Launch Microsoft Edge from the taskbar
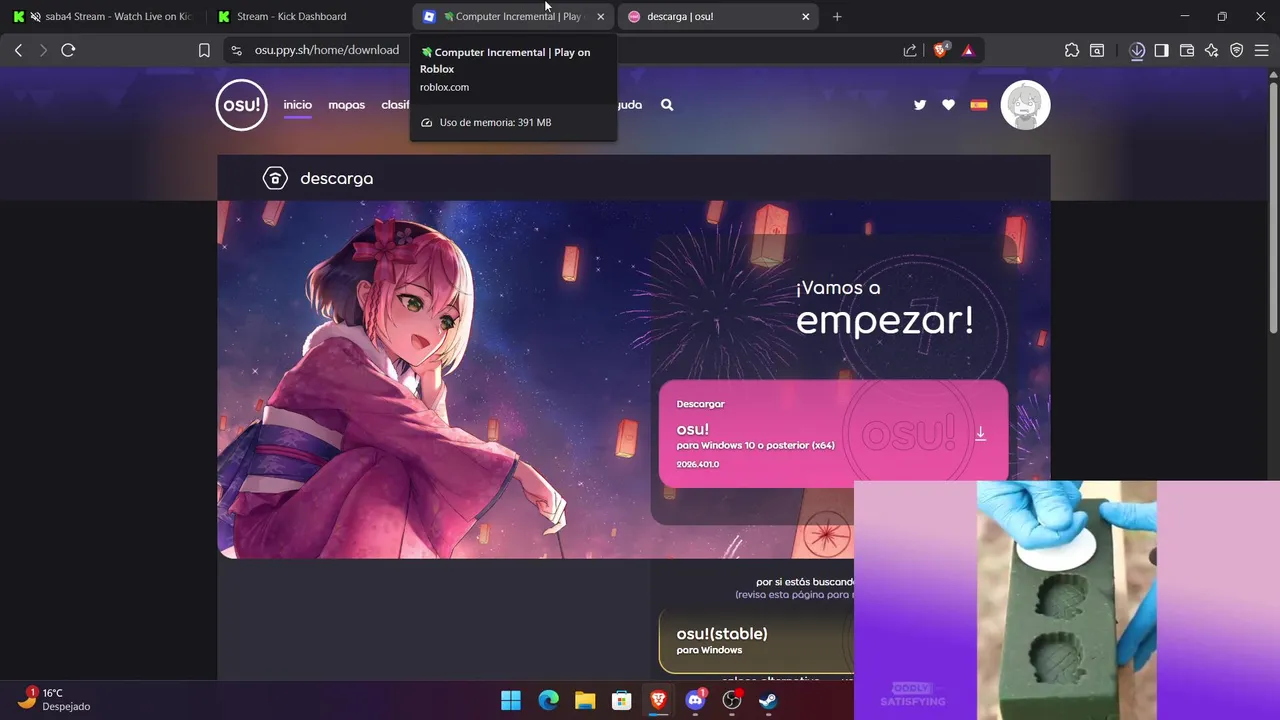1280x720 pixels. 548,700
